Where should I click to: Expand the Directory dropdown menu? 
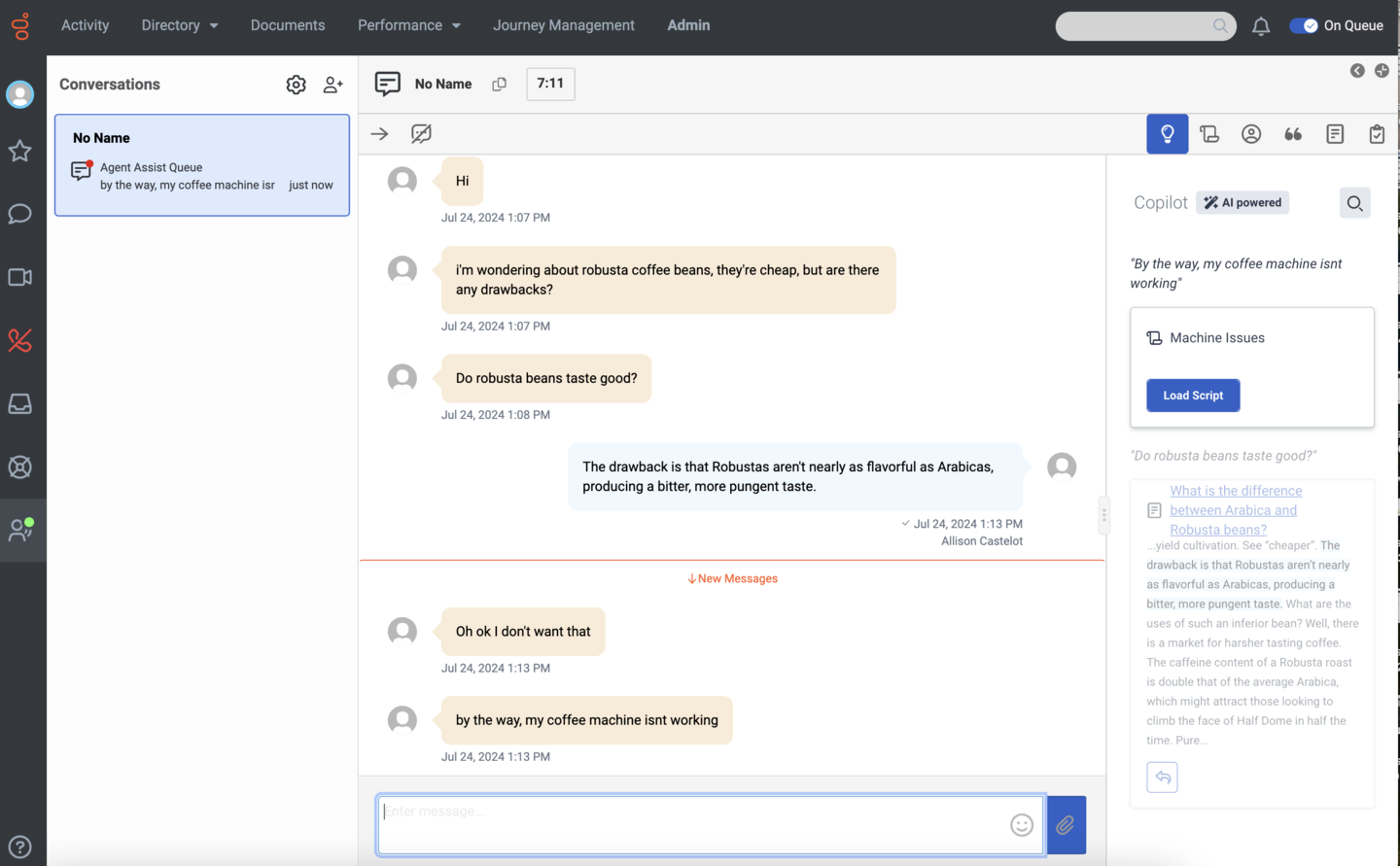(180, 25)
